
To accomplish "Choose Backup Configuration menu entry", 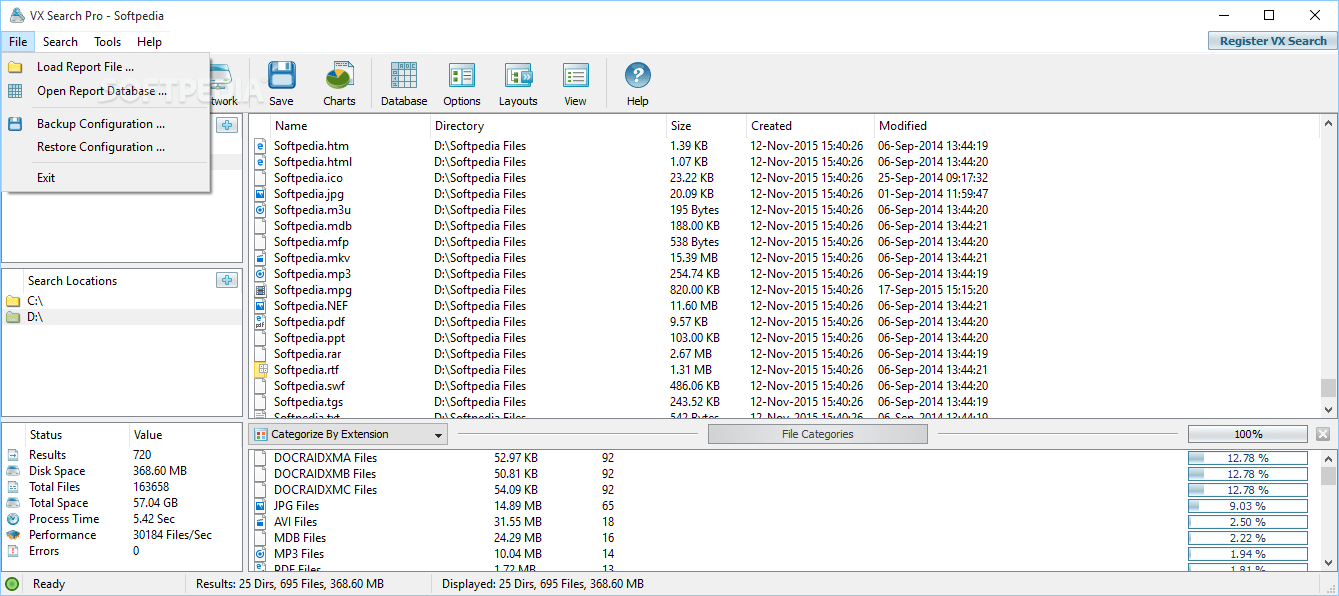I will click(105, 124).
